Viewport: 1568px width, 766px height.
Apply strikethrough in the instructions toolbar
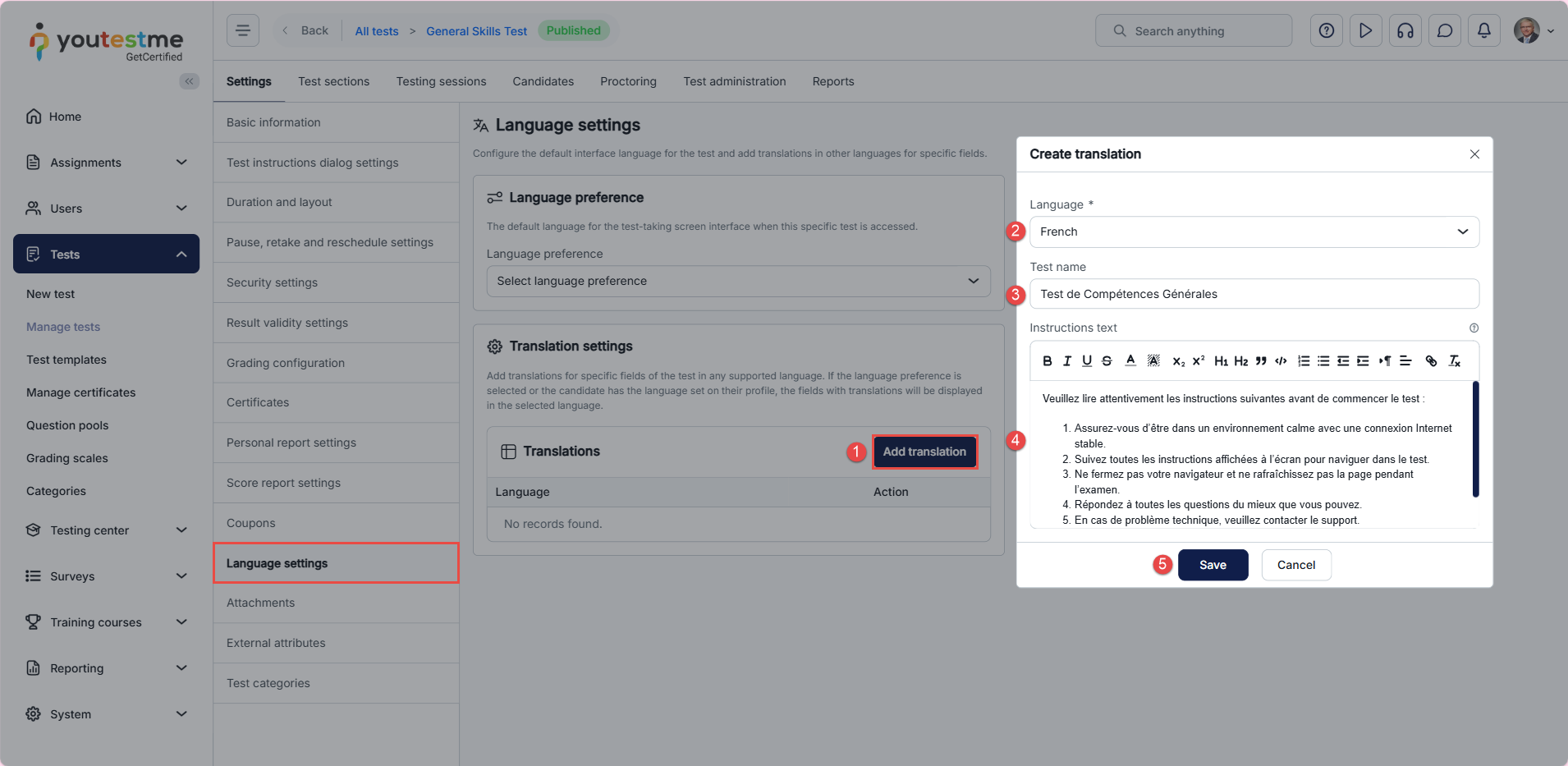click(1107, 361)
